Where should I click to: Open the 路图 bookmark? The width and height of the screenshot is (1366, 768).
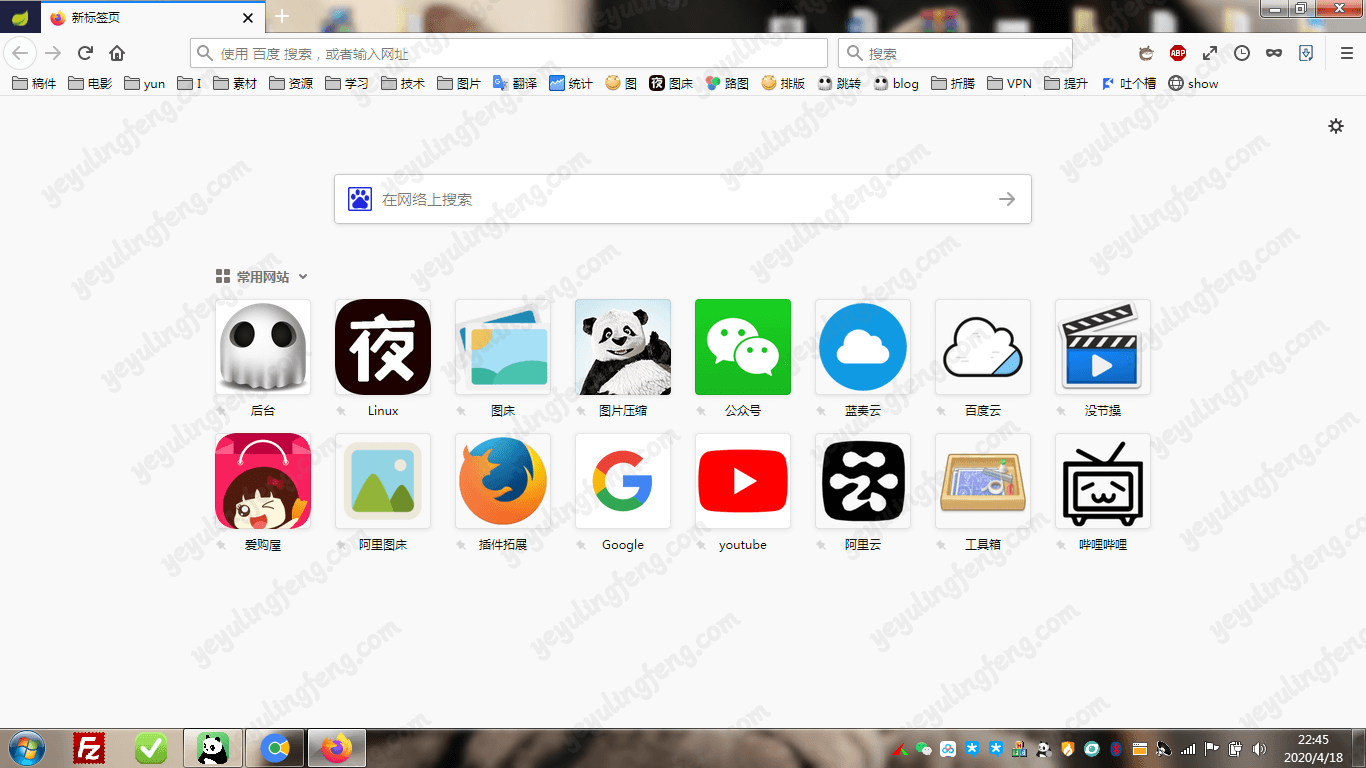click(727, 83)
